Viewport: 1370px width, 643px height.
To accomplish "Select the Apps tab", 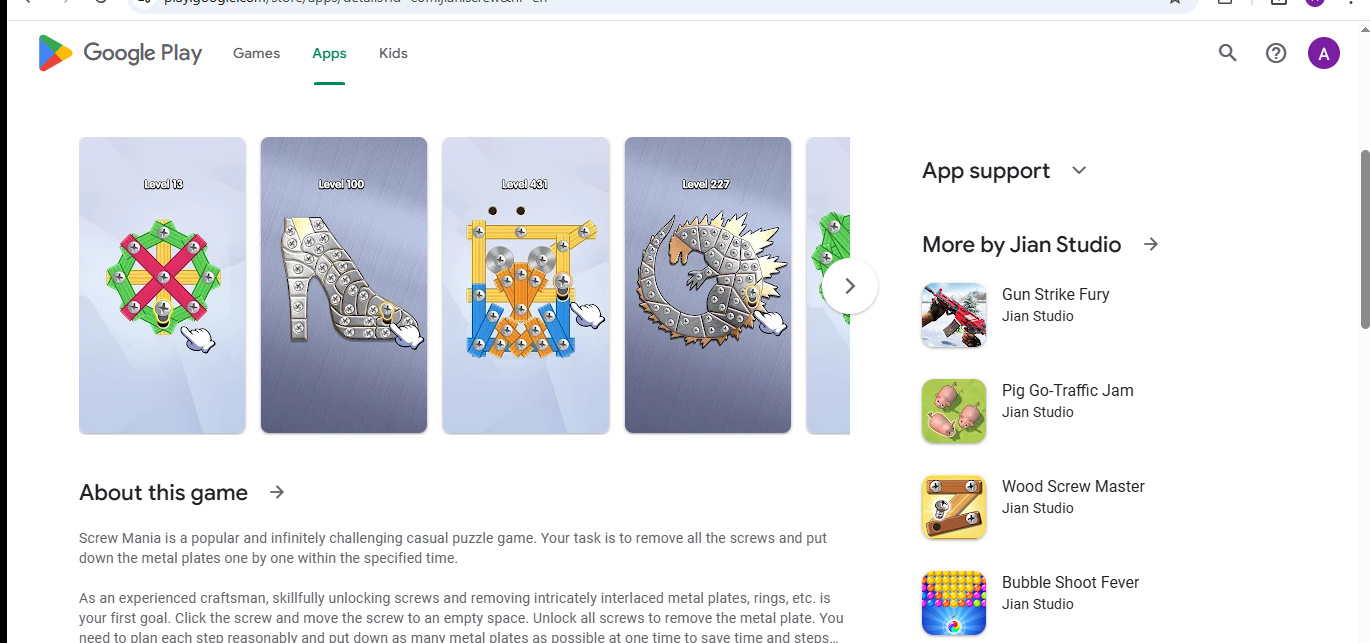I will [329, 53].
